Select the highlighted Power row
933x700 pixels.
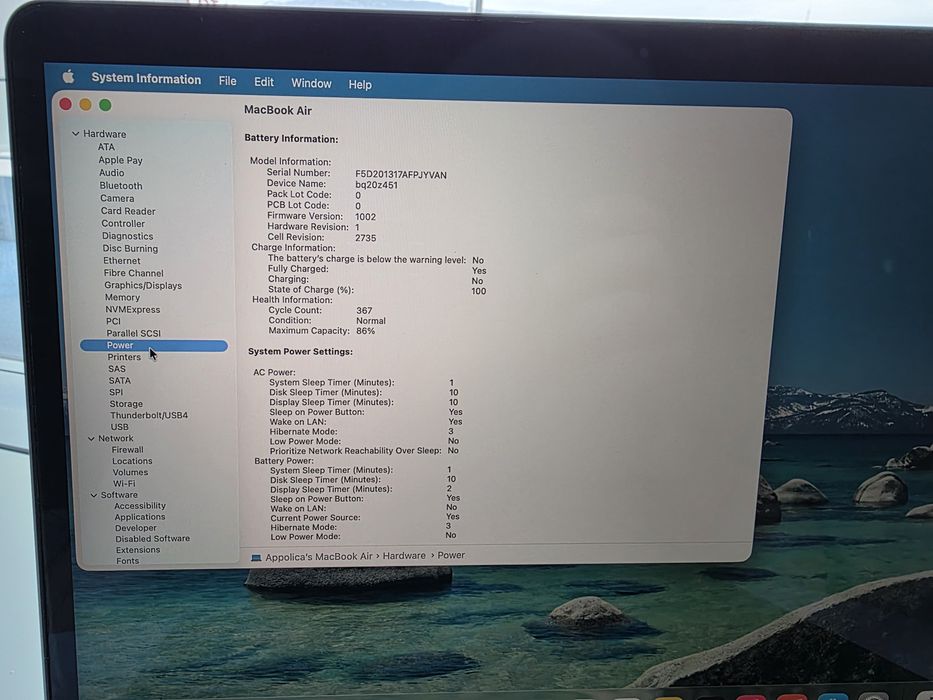(x=154, y=345)
